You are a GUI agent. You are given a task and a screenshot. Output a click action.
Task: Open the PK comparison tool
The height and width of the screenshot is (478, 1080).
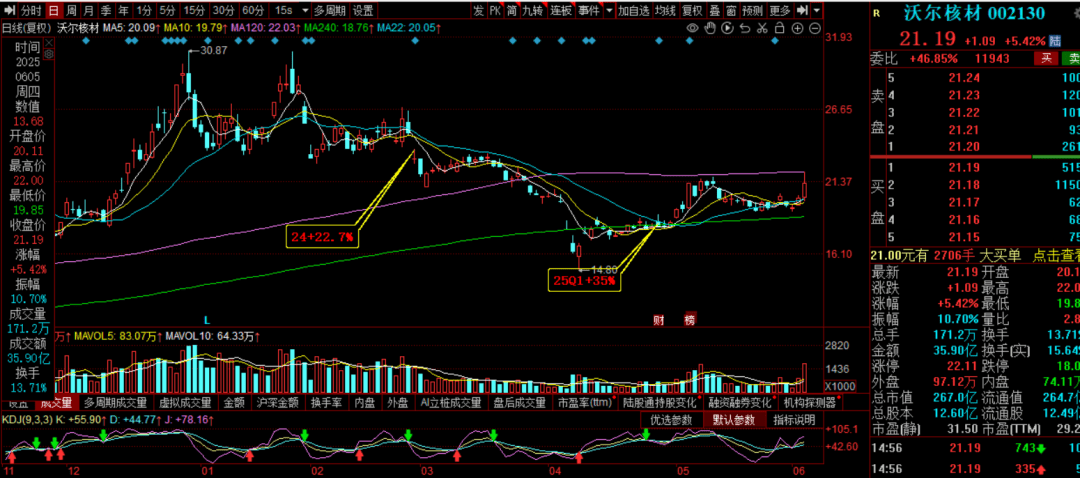click(x=495, y=10)
